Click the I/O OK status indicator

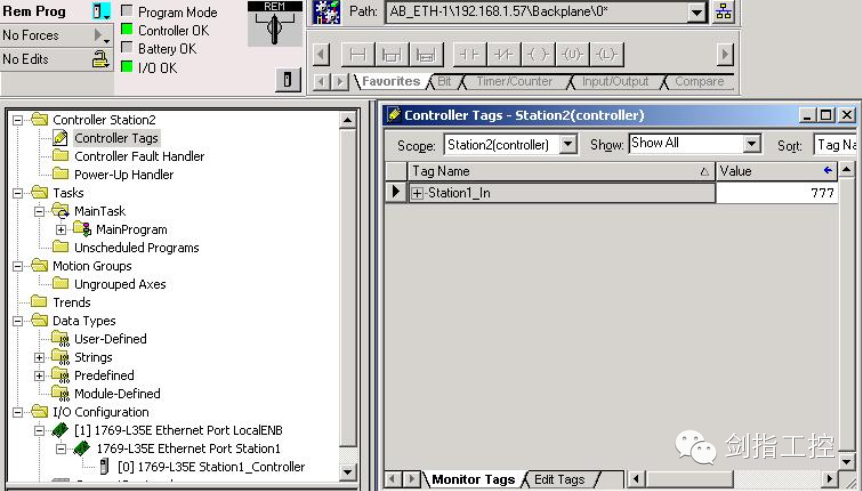127,67
